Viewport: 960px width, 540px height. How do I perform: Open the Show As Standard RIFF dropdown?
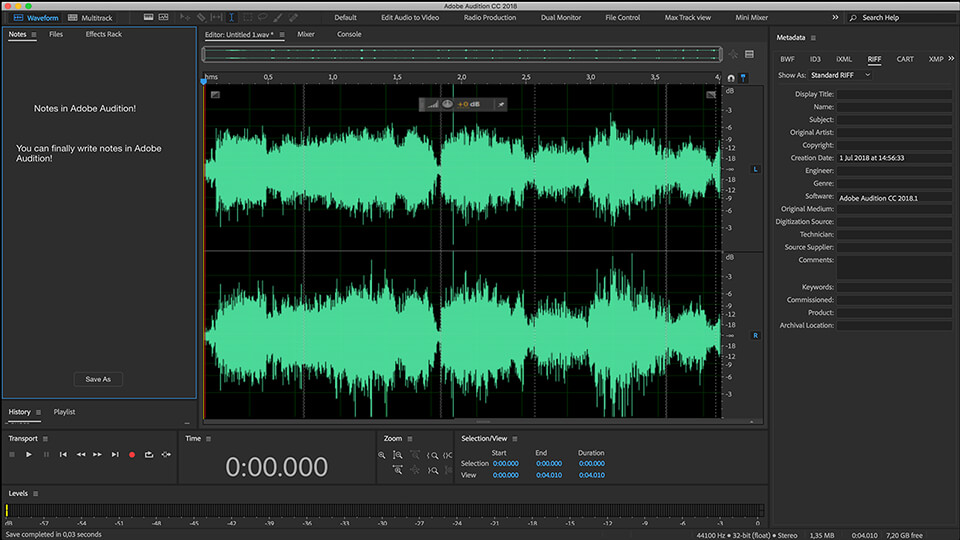tap(840, 75)
